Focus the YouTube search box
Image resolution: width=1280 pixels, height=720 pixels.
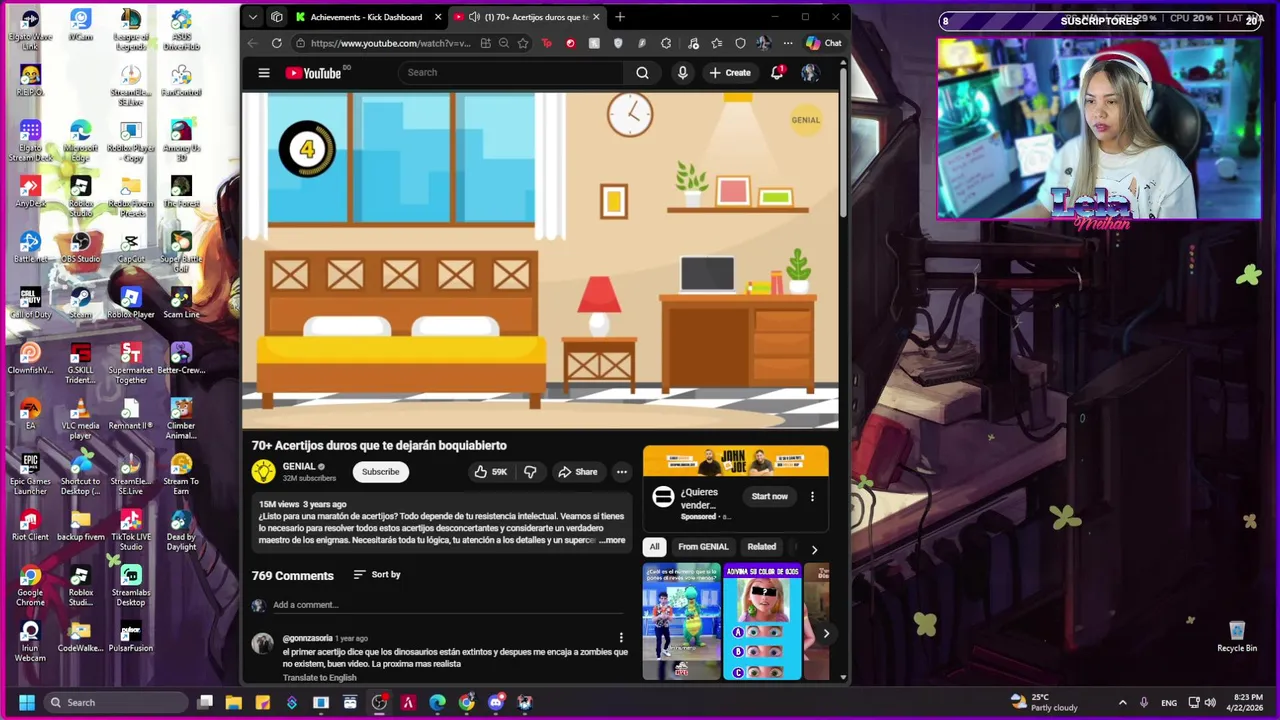(510, 72)
